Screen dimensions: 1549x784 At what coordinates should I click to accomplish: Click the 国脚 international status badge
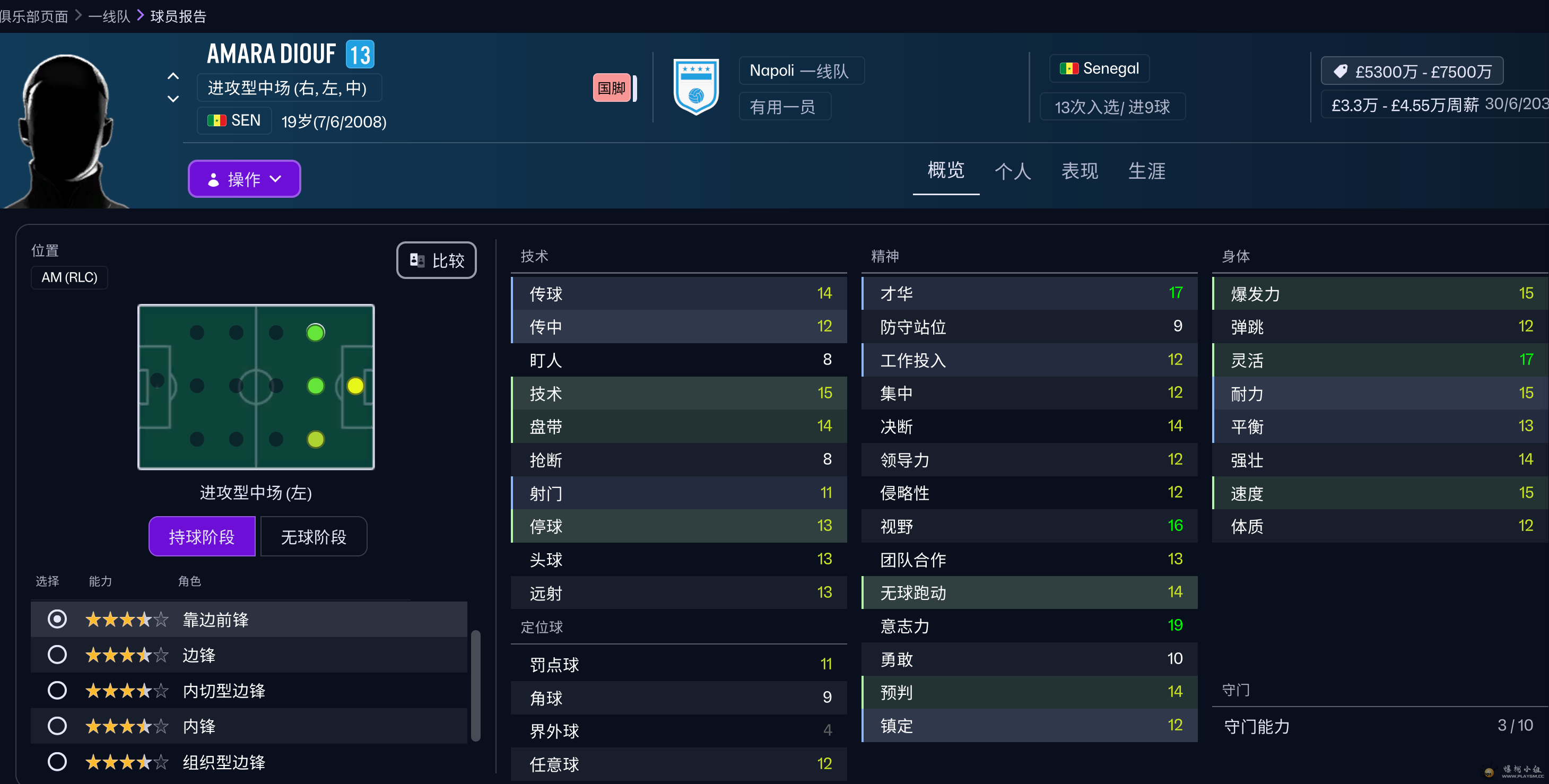pyautogui.click(x=612, y=88)
